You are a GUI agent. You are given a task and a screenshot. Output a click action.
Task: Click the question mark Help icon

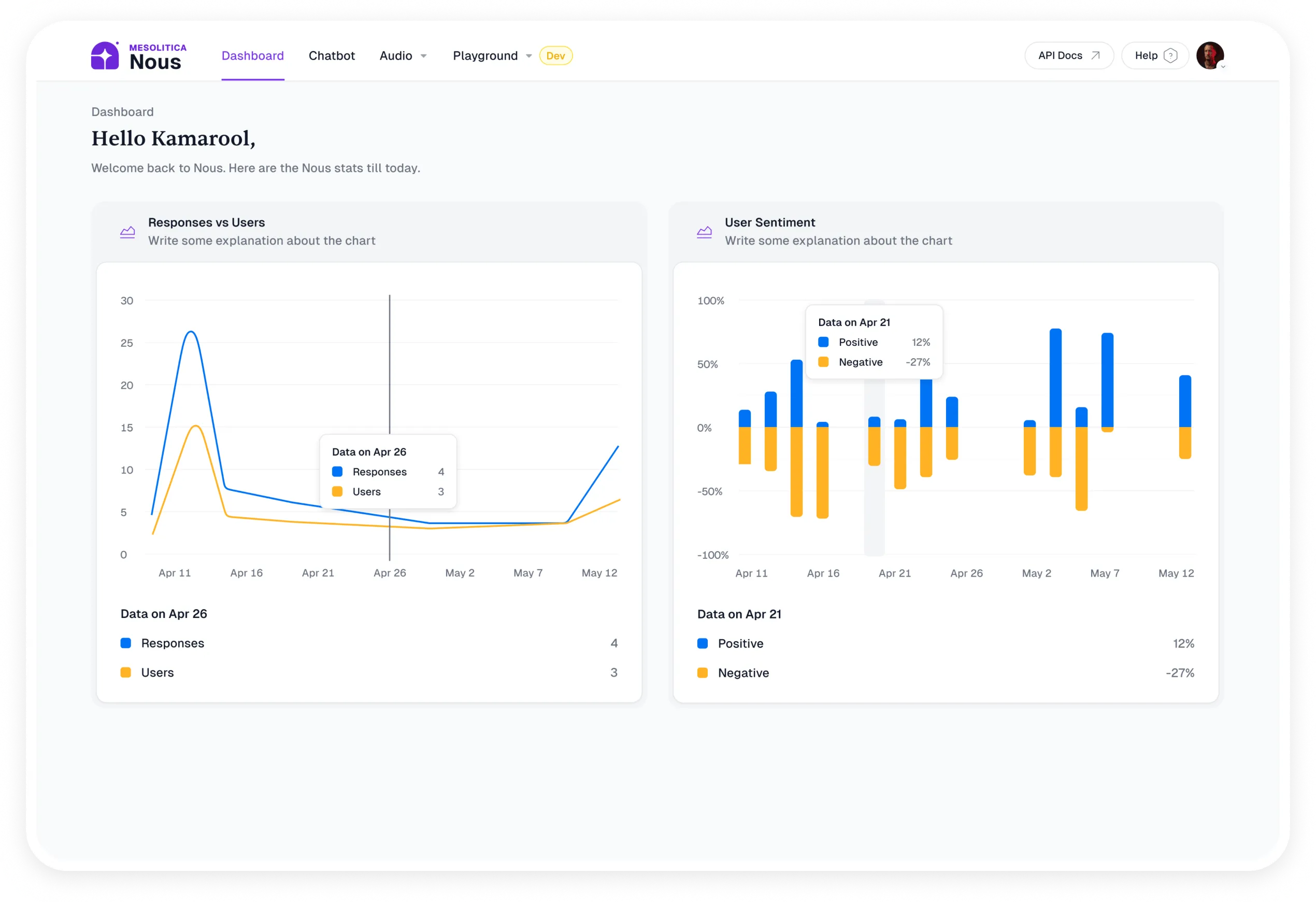coord(1170,55)
